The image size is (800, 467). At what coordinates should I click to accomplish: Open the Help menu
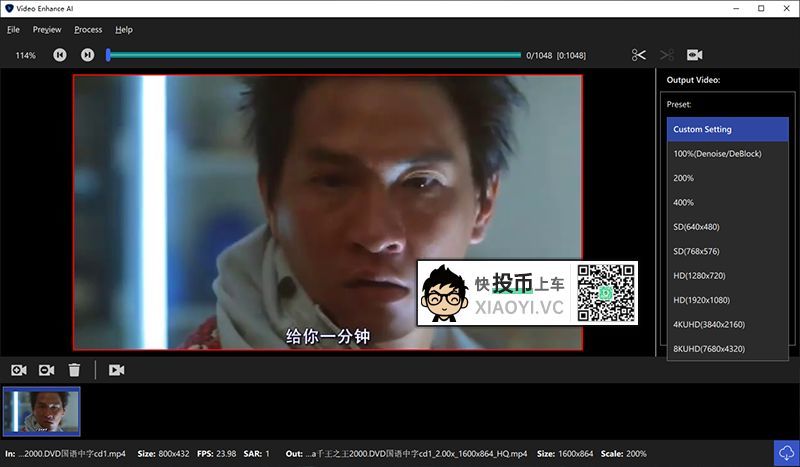pyautogui.click(x=124, y=30)
